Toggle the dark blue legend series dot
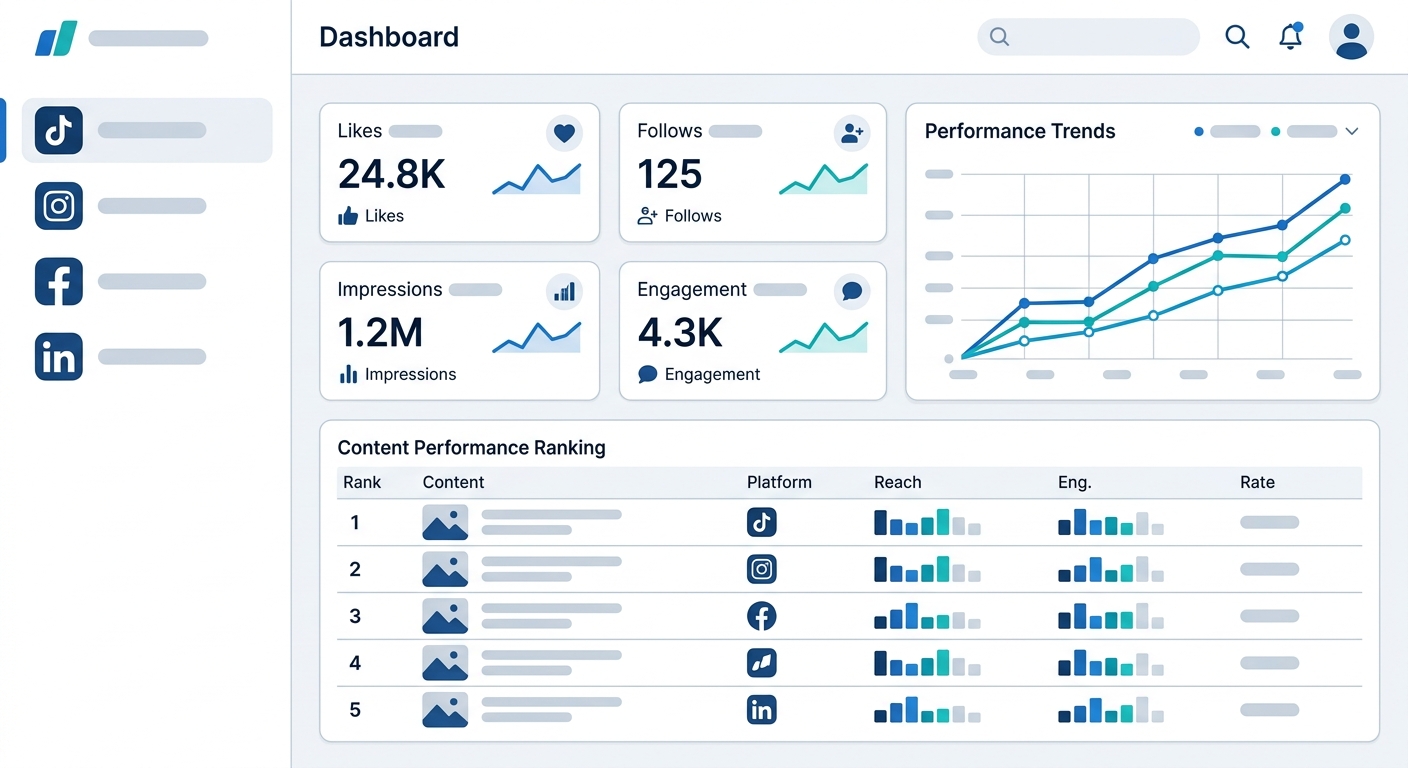 tap(1199, 131)
